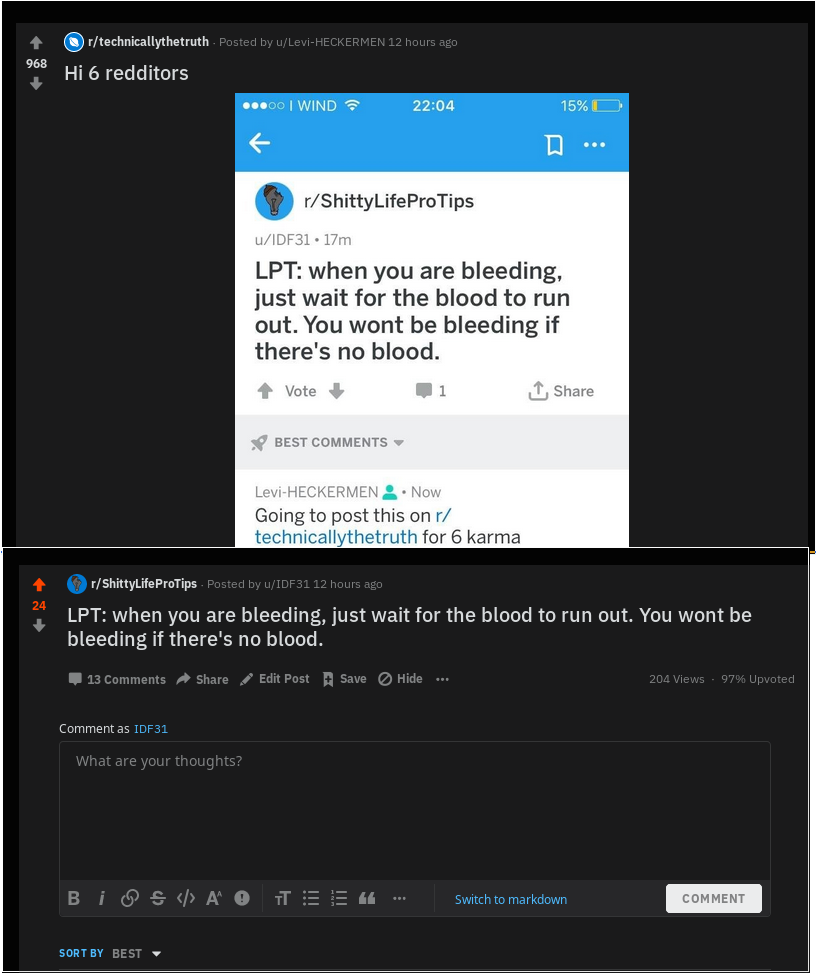This screenshot has width=816, height=973.
Task: Toggle bold formatting in comment editor
Action: click(x=74, y=898)
